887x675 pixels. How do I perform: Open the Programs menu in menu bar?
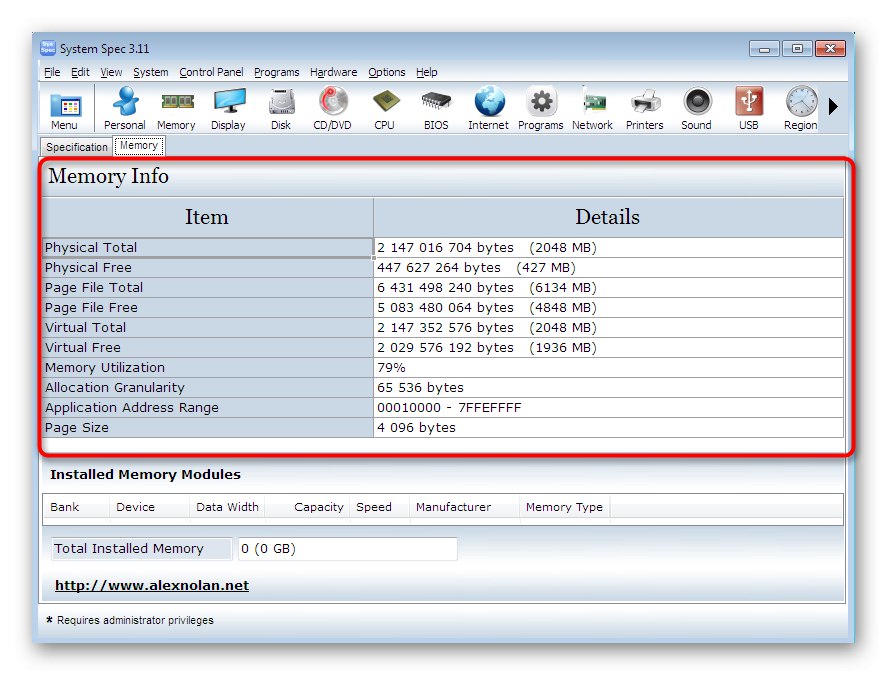(x=277, y=72)
